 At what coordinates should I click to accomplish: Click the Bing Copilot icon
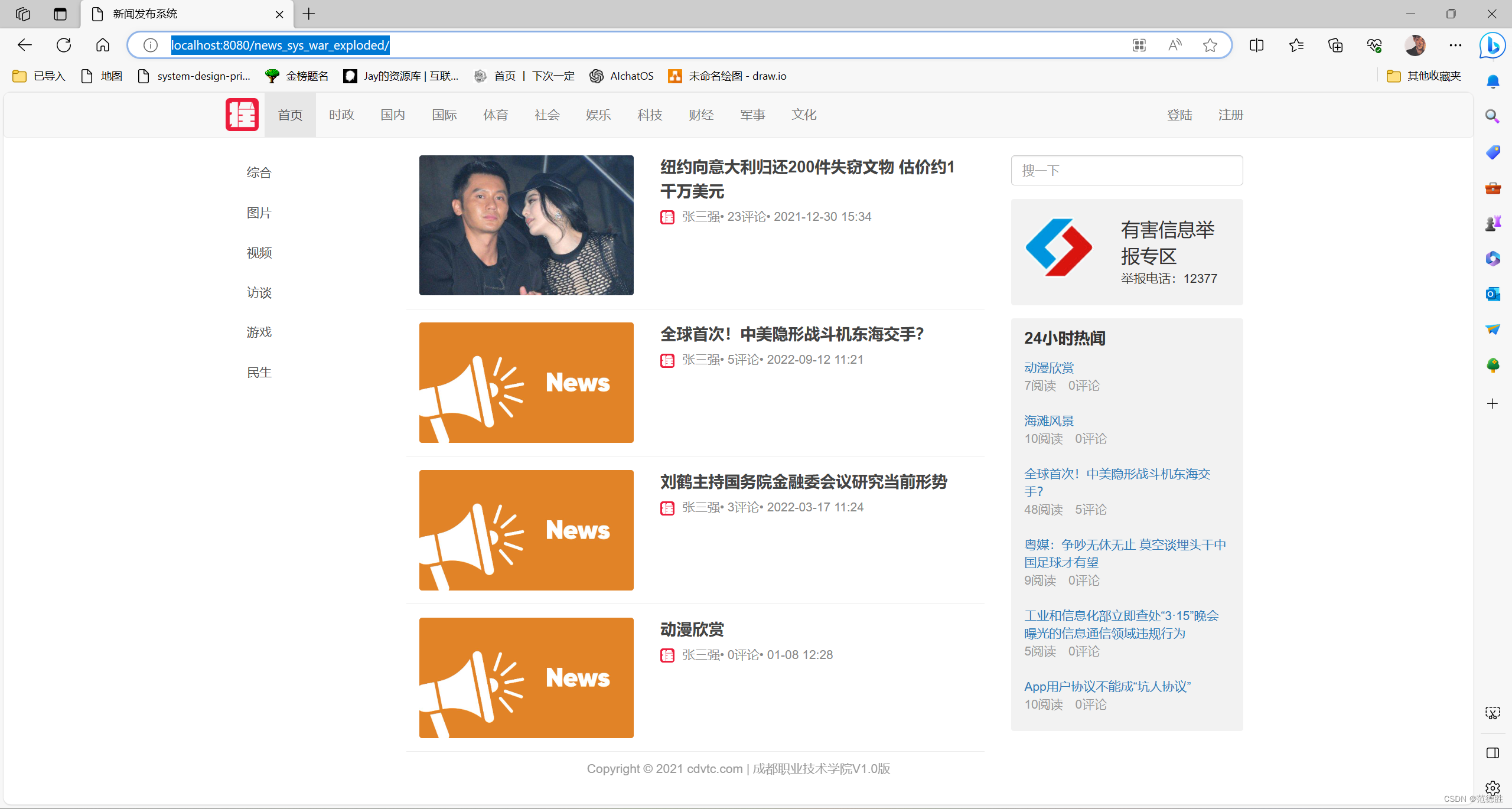[1491, 47]
